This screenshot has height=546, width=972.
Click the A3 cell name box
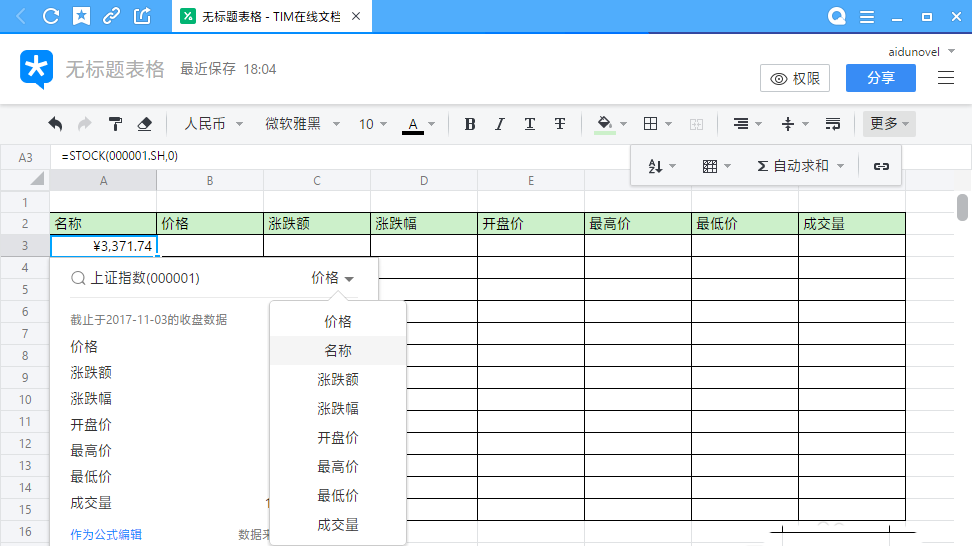tap(25, 157)
